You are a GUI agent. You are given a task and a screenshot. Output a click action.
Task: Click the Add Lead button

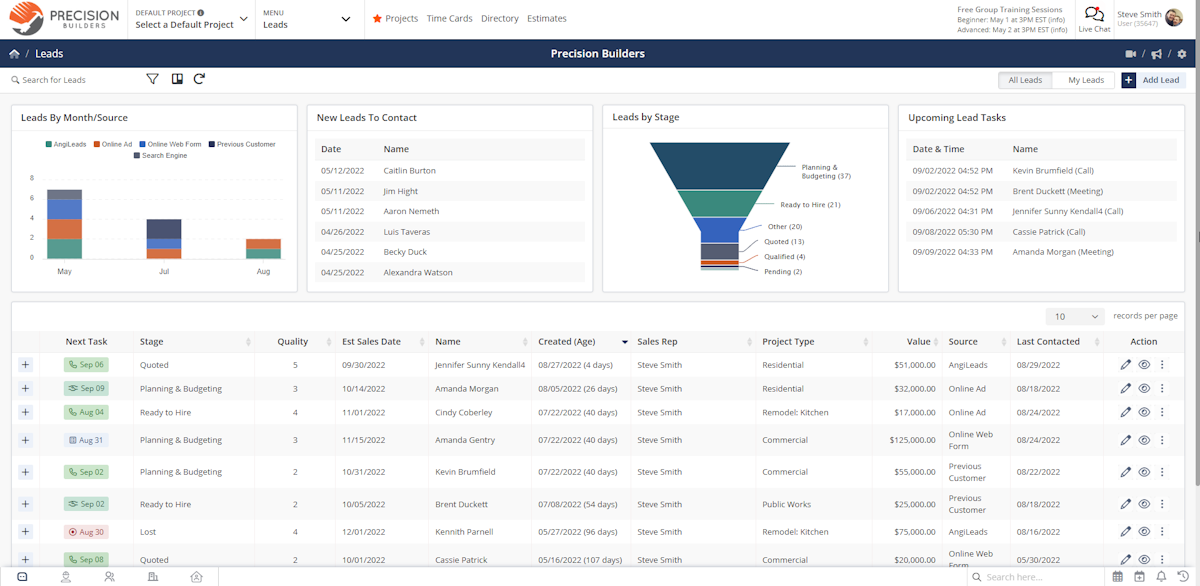pyautogui.click(x=1153, y=80)
